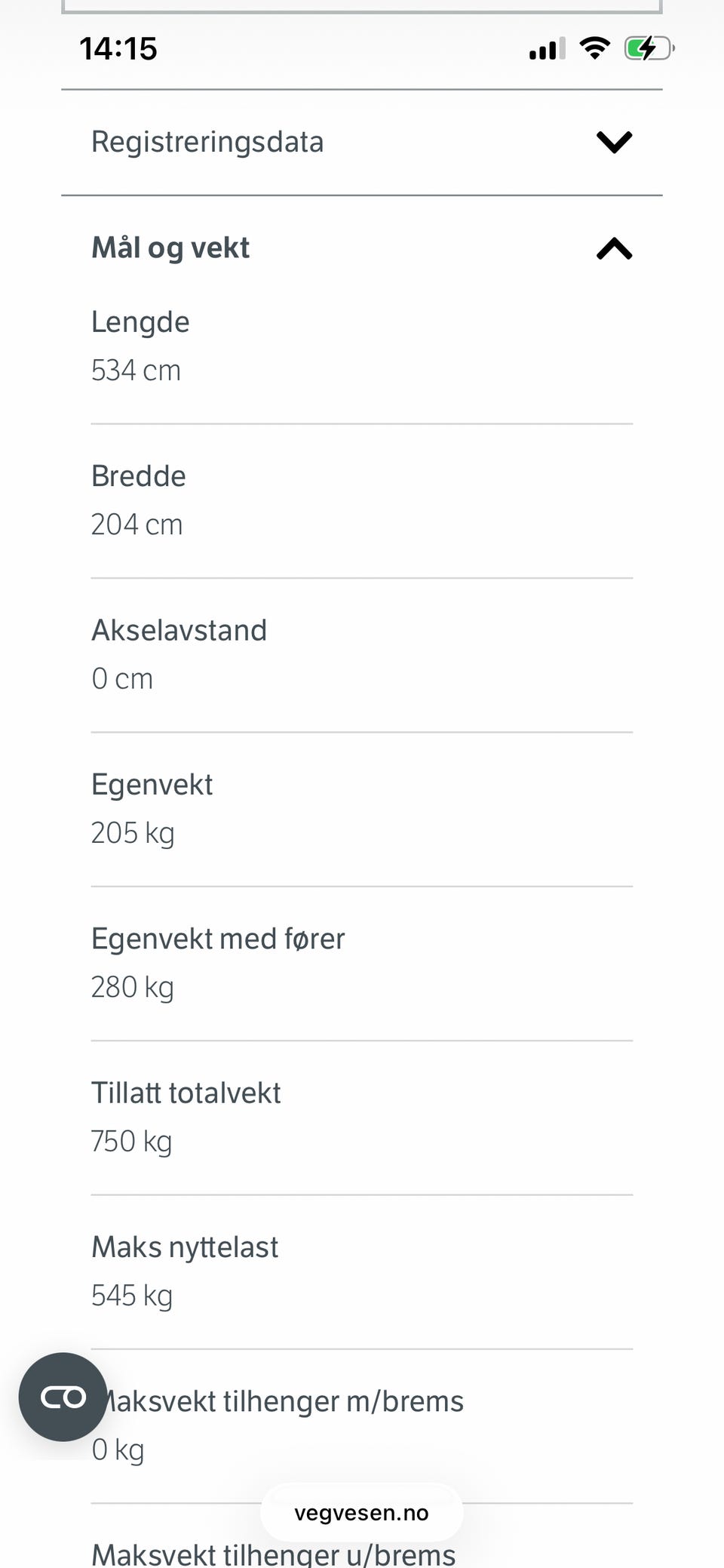Tap the Tillatt totalvekt 750 kg value
Image resolution: width=724 pixels, height=1568 pixels.
click(132, 1141)
